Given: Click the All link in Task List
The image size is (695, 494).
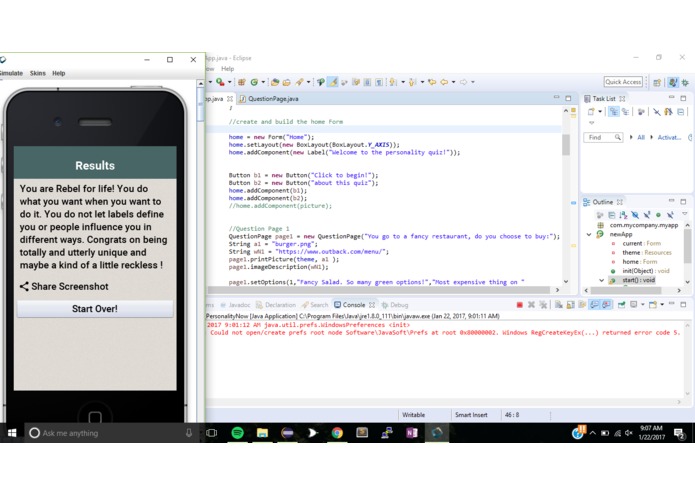Looking at the screenshot, I should 641,137.
